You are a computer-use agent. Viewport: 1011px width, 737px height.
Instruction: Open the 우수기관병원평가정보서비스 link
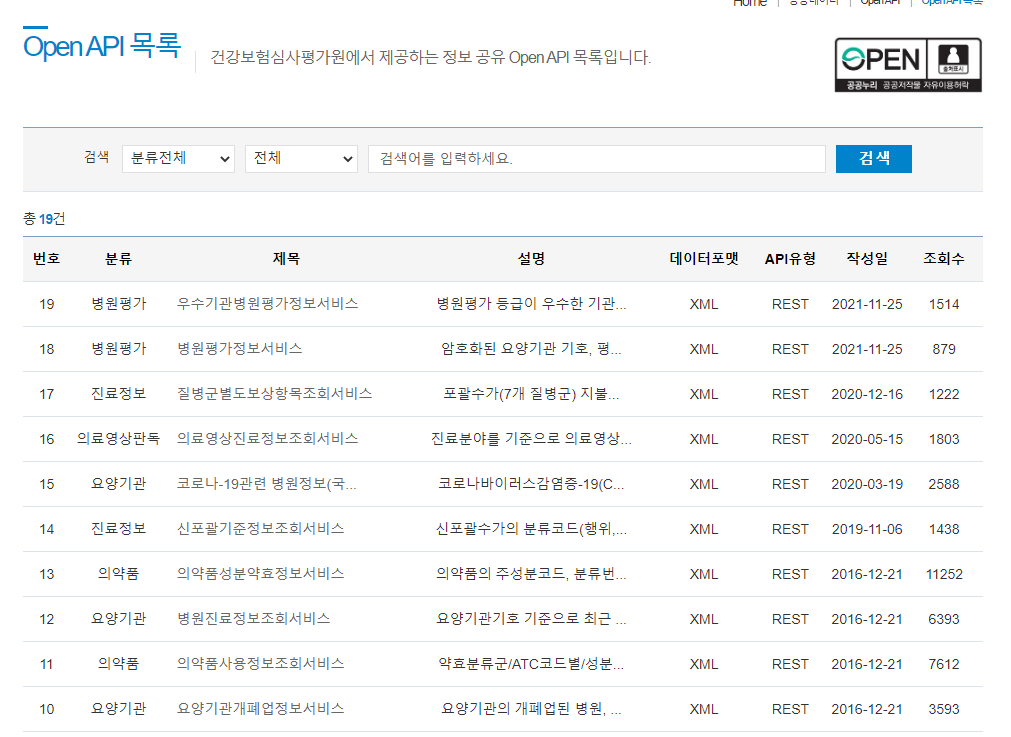coord(268,304)
